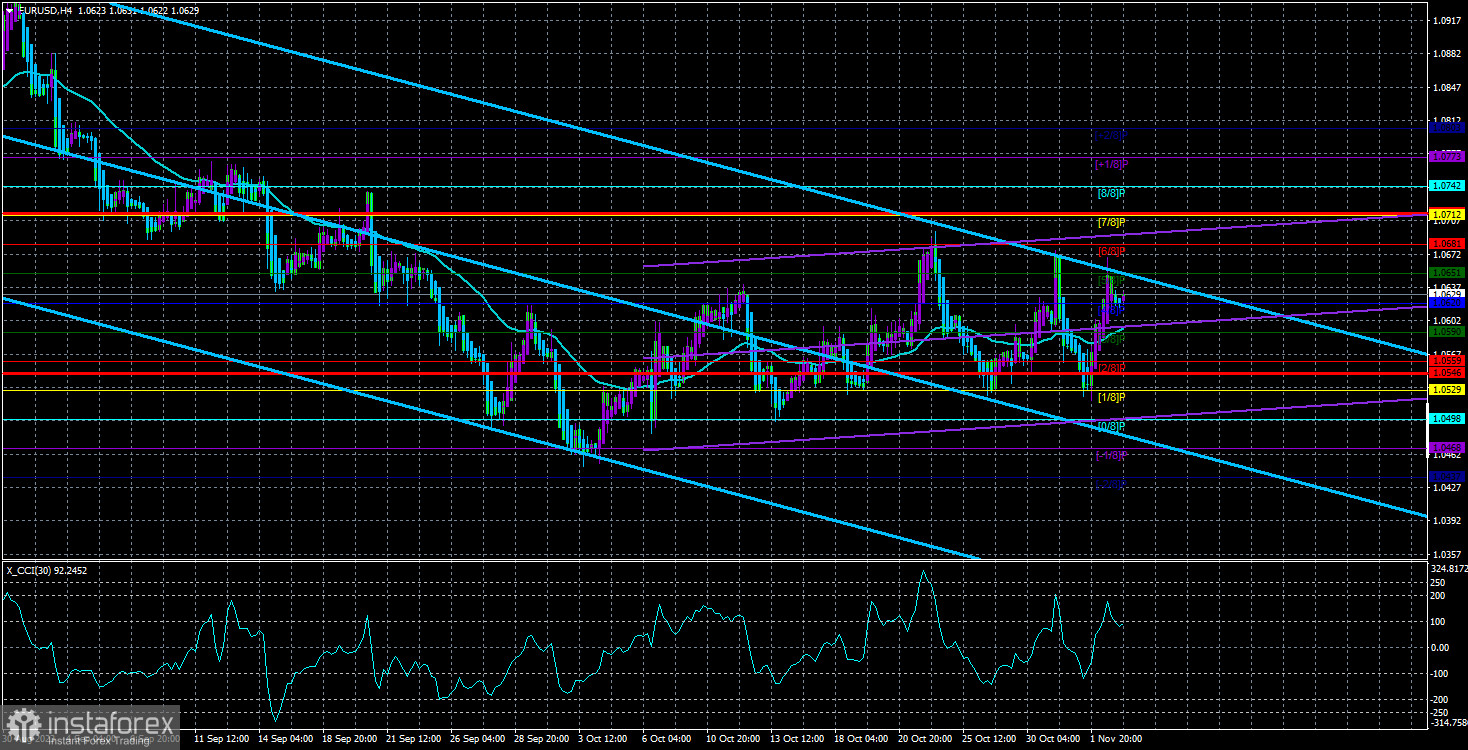Click the purple 1.0468 price level tag

point(1447,447)
